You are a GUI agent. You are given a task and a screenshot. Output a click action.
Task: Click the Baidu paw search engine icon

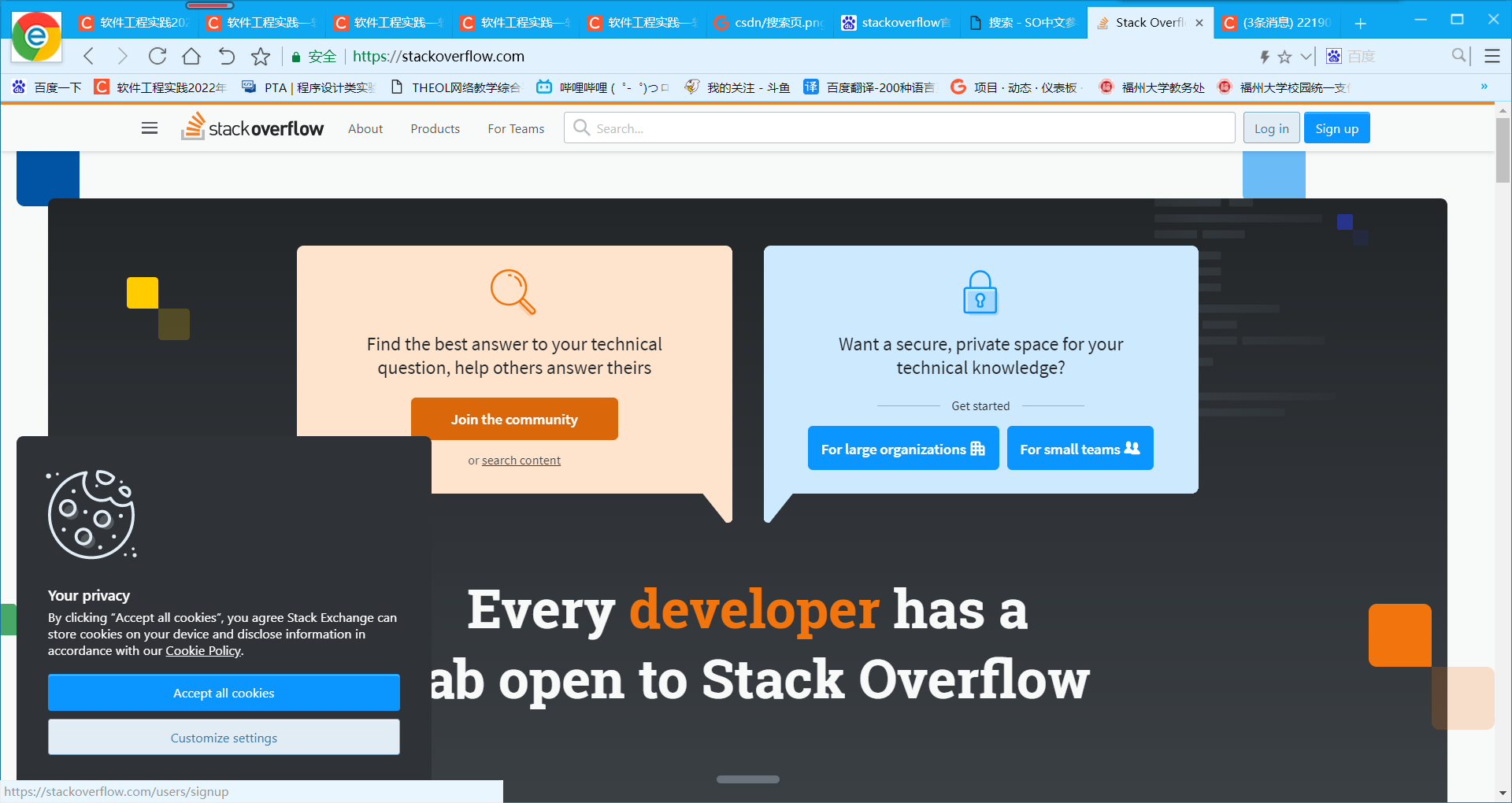[x=1334, y=56]
